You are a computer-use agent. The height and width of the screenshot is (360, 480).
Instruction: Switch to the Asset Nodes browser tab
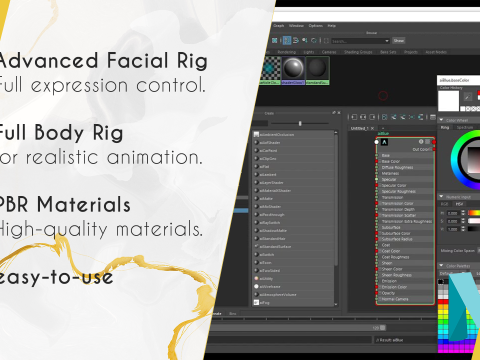click(436, 52)
